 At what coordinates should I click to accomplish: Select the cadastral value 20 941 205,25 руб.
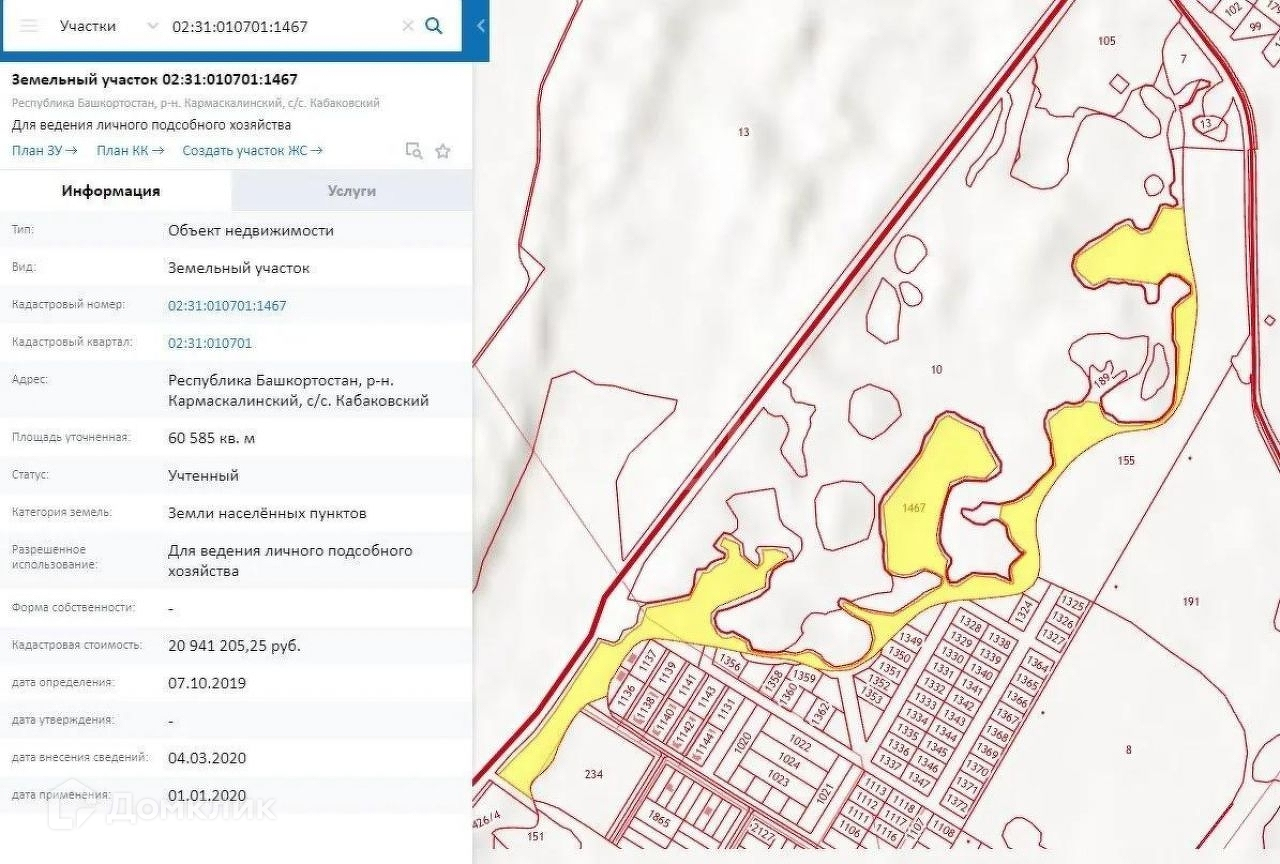pyautogui.click(x=234, y=646)
